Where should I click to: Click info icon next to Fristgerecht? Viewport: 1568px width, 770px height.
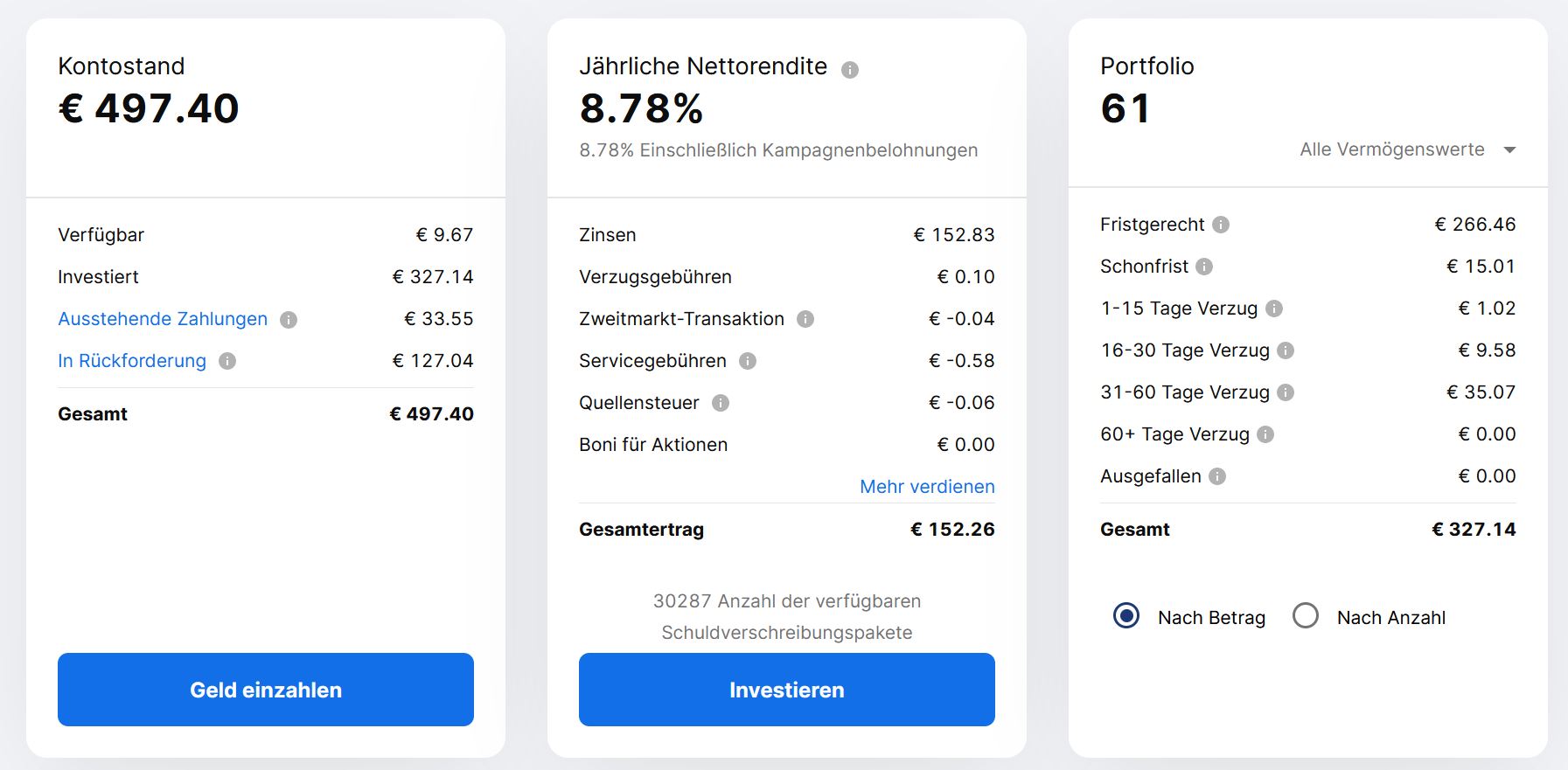[x=1221, y=225]
